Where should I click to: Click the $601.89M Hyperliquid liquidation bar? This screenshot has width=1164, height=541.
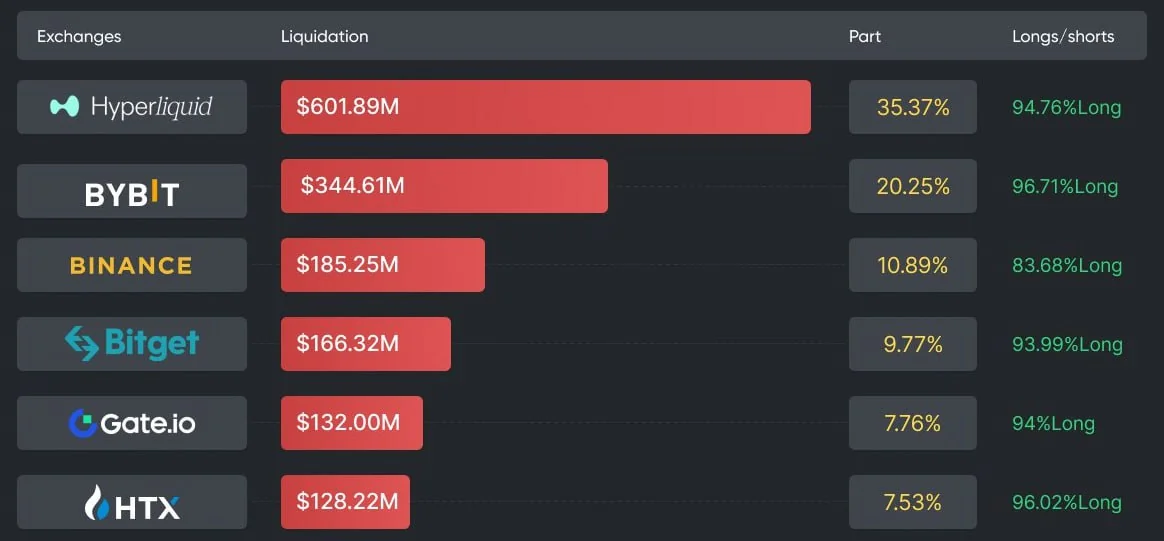(x=545, y=107)
